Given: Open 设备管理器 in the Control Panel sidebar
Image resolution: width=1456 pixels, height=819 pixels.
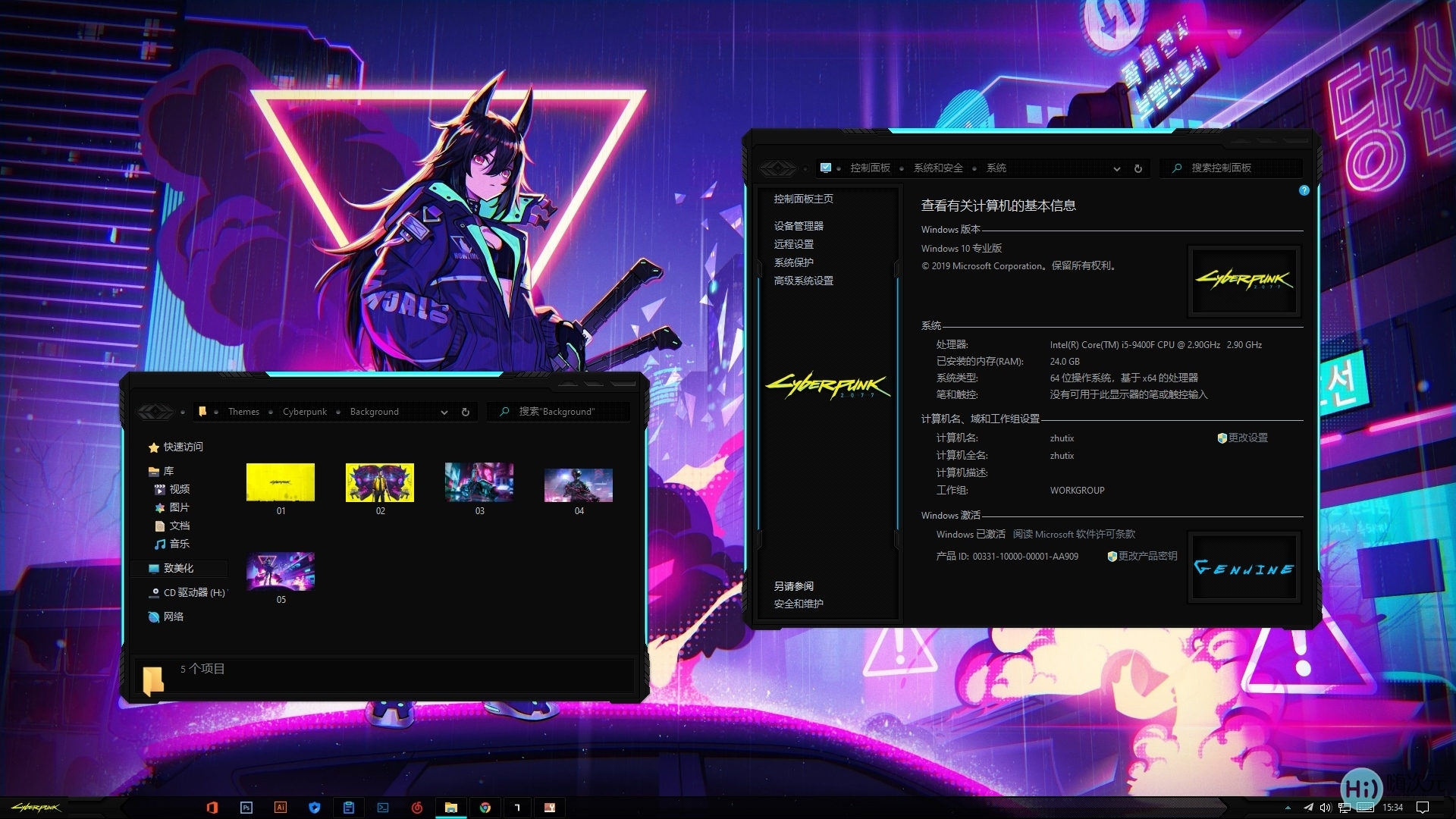Looking at the screenshot, I should (x=799, y=225).
